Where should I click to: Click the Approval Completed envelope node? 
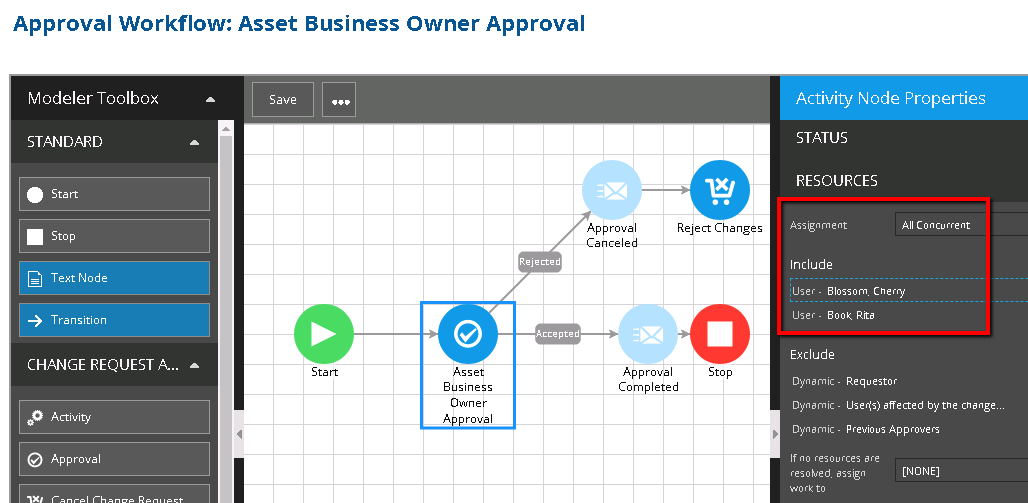(x=648, y=334)
